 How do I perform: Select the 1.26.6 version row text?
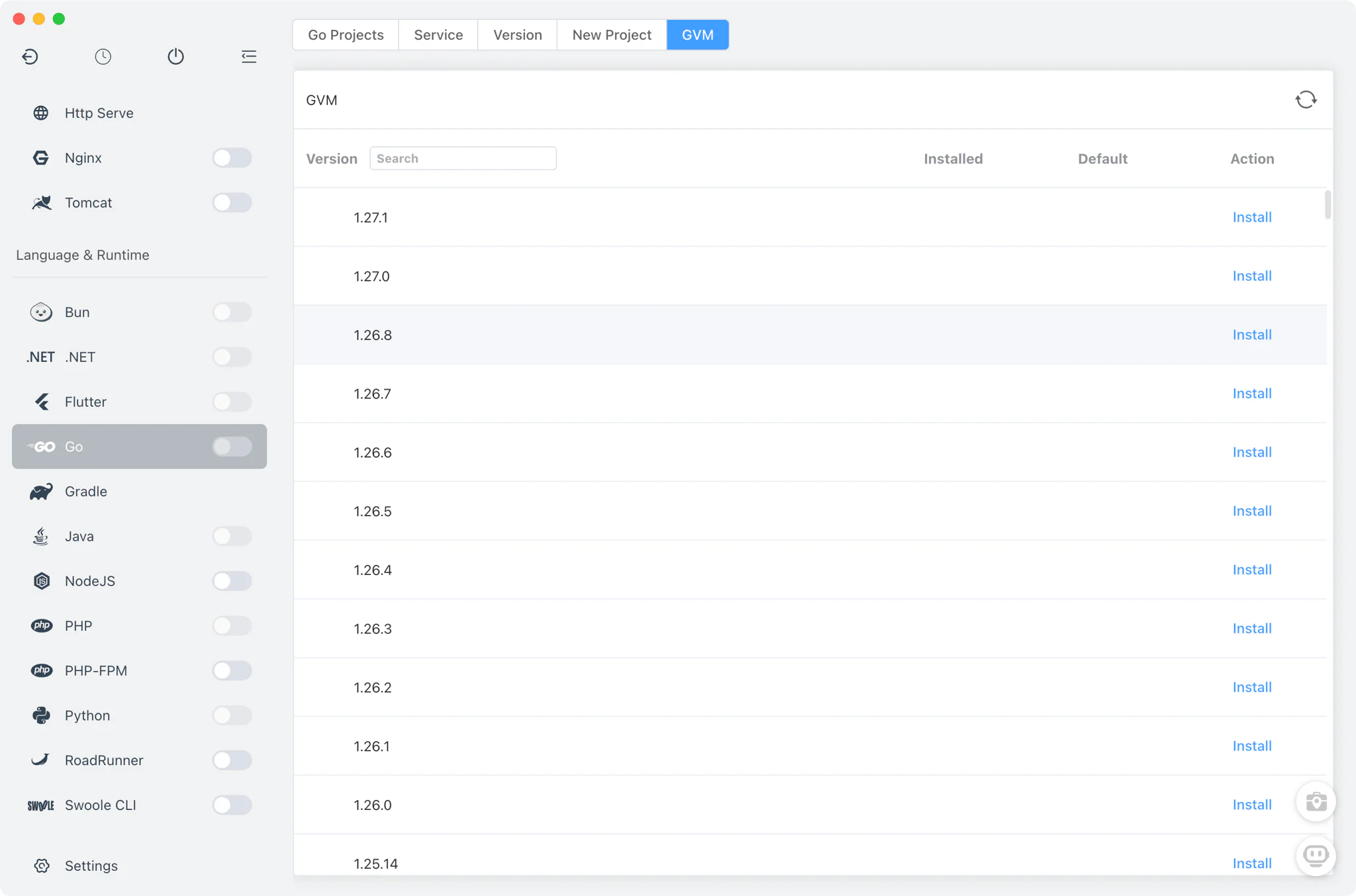coord(373,453)
